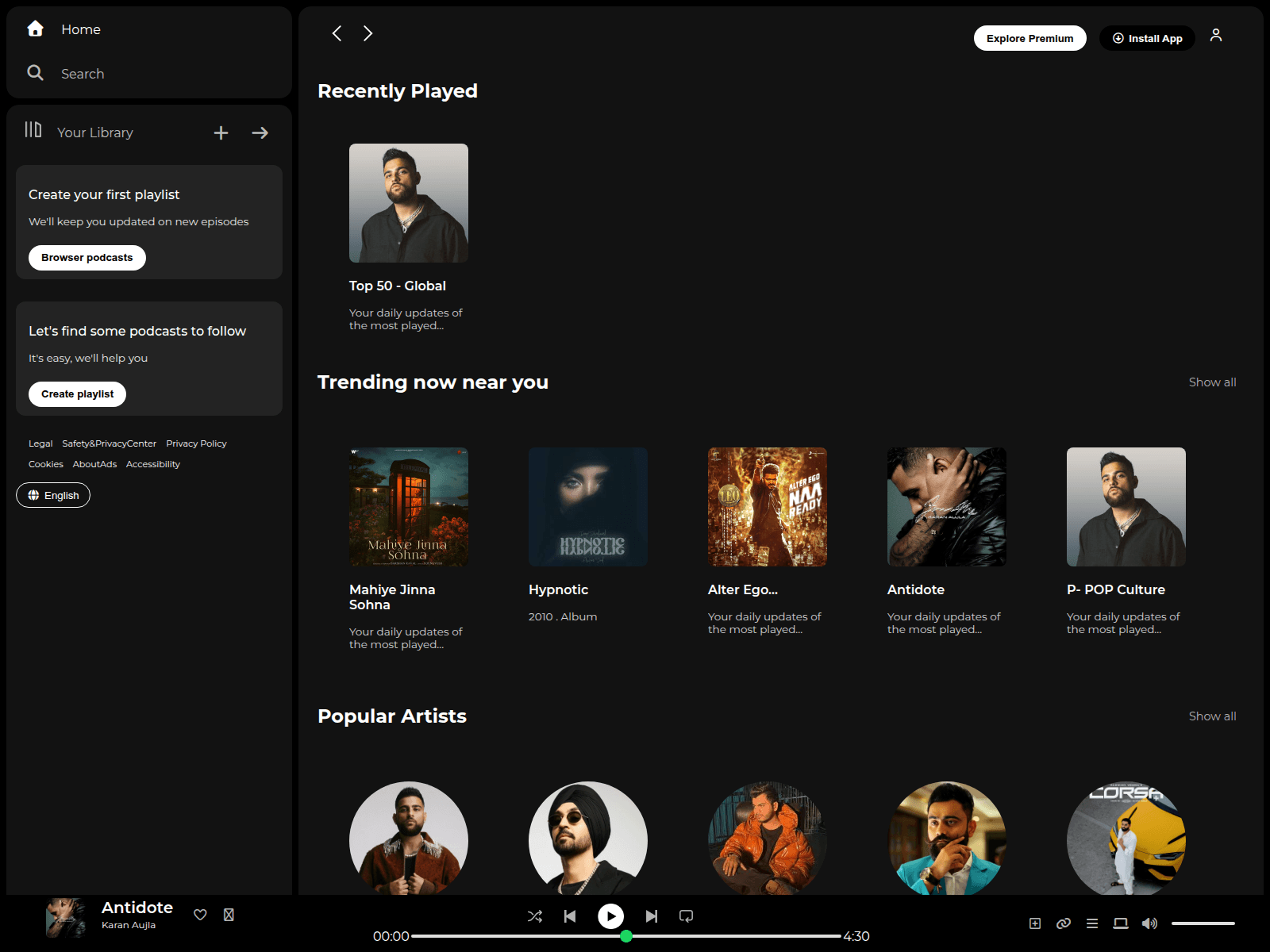Open the user profile icon
1270x952 pixels.
coord(1216,35)
